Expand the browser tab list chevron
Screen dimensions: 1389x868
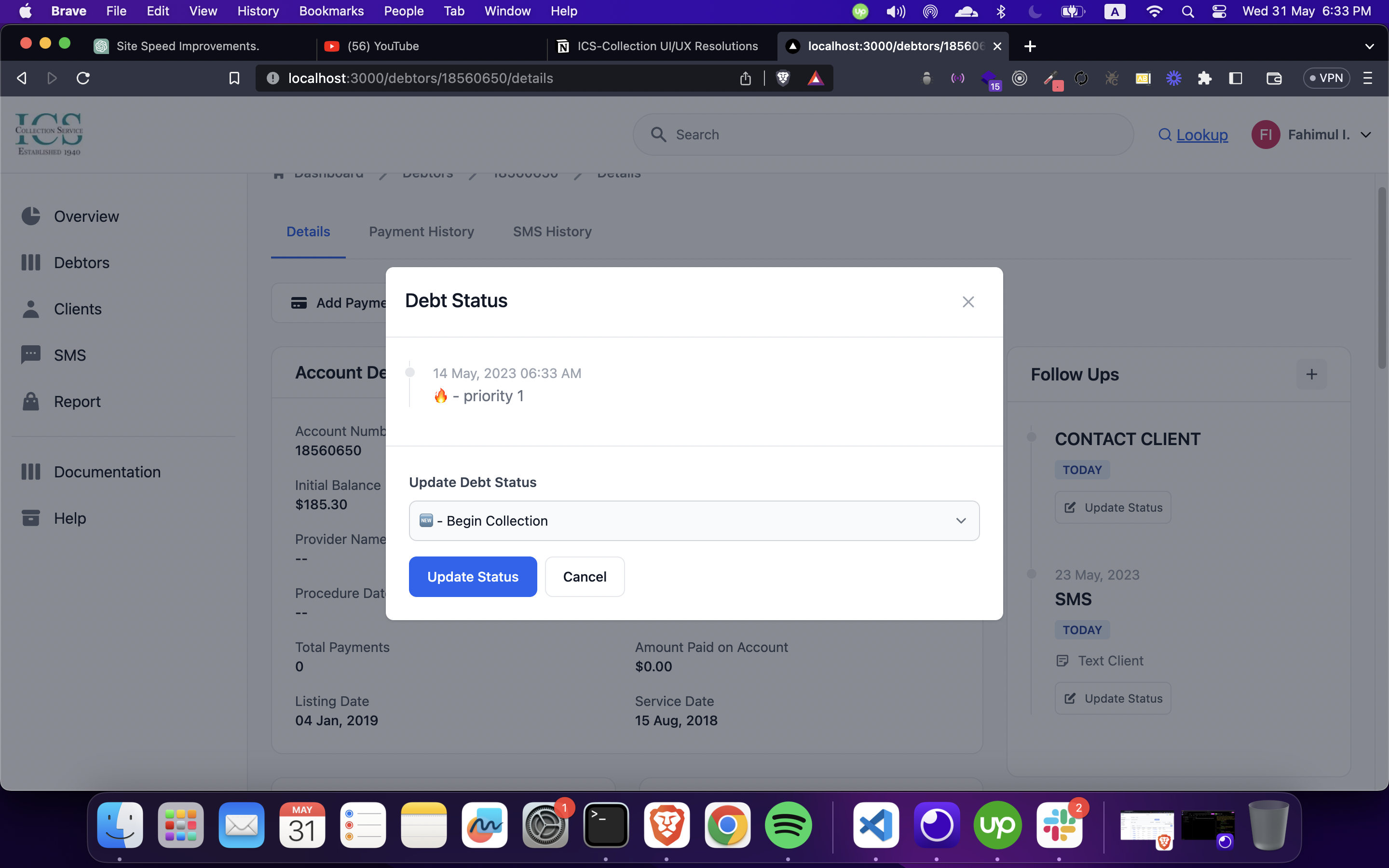click(1369, 46)
